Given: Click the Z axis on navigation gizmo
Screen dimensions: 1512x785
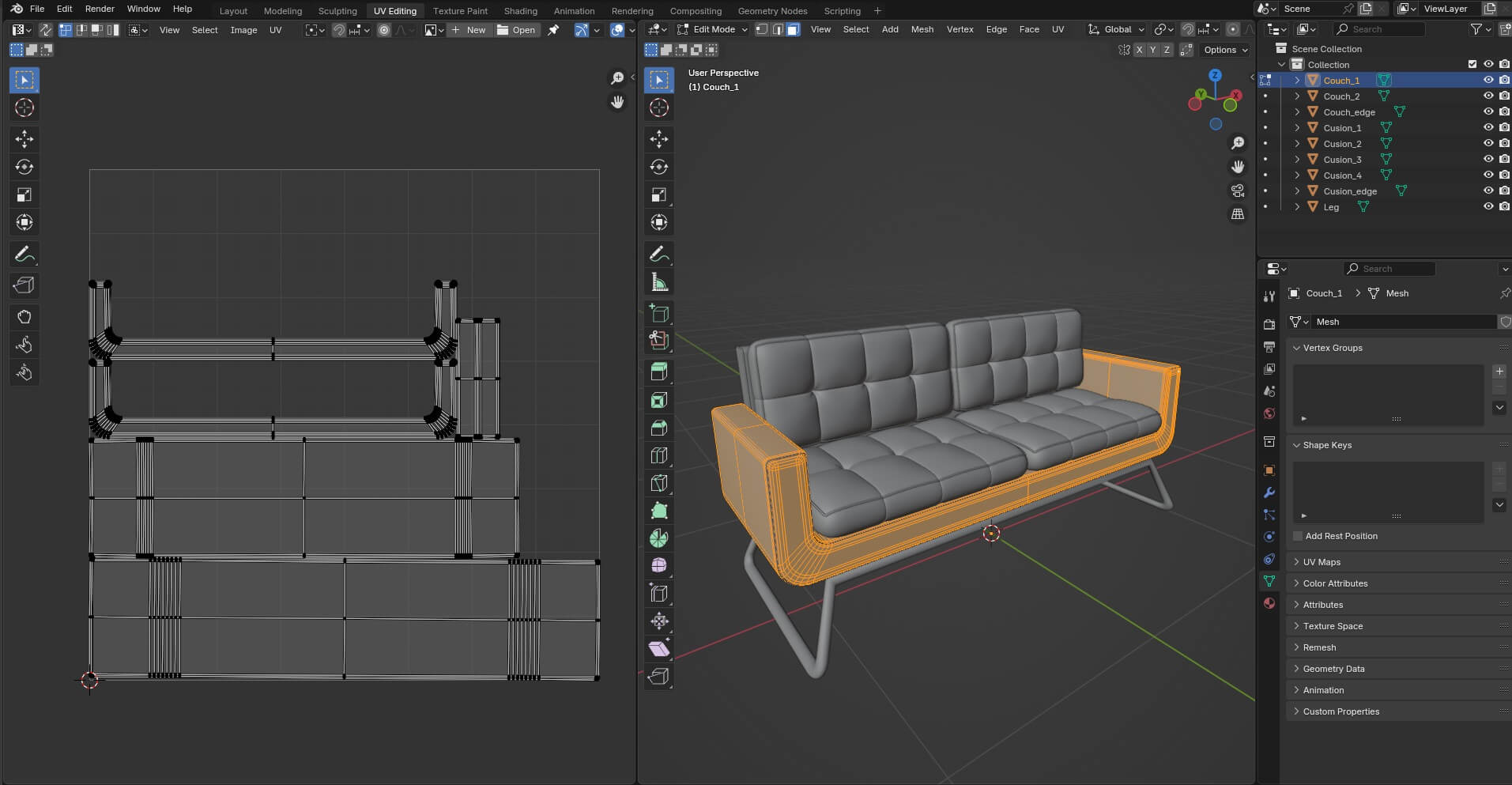Looking at the screenshot, I should click(x=1215, y=75).
